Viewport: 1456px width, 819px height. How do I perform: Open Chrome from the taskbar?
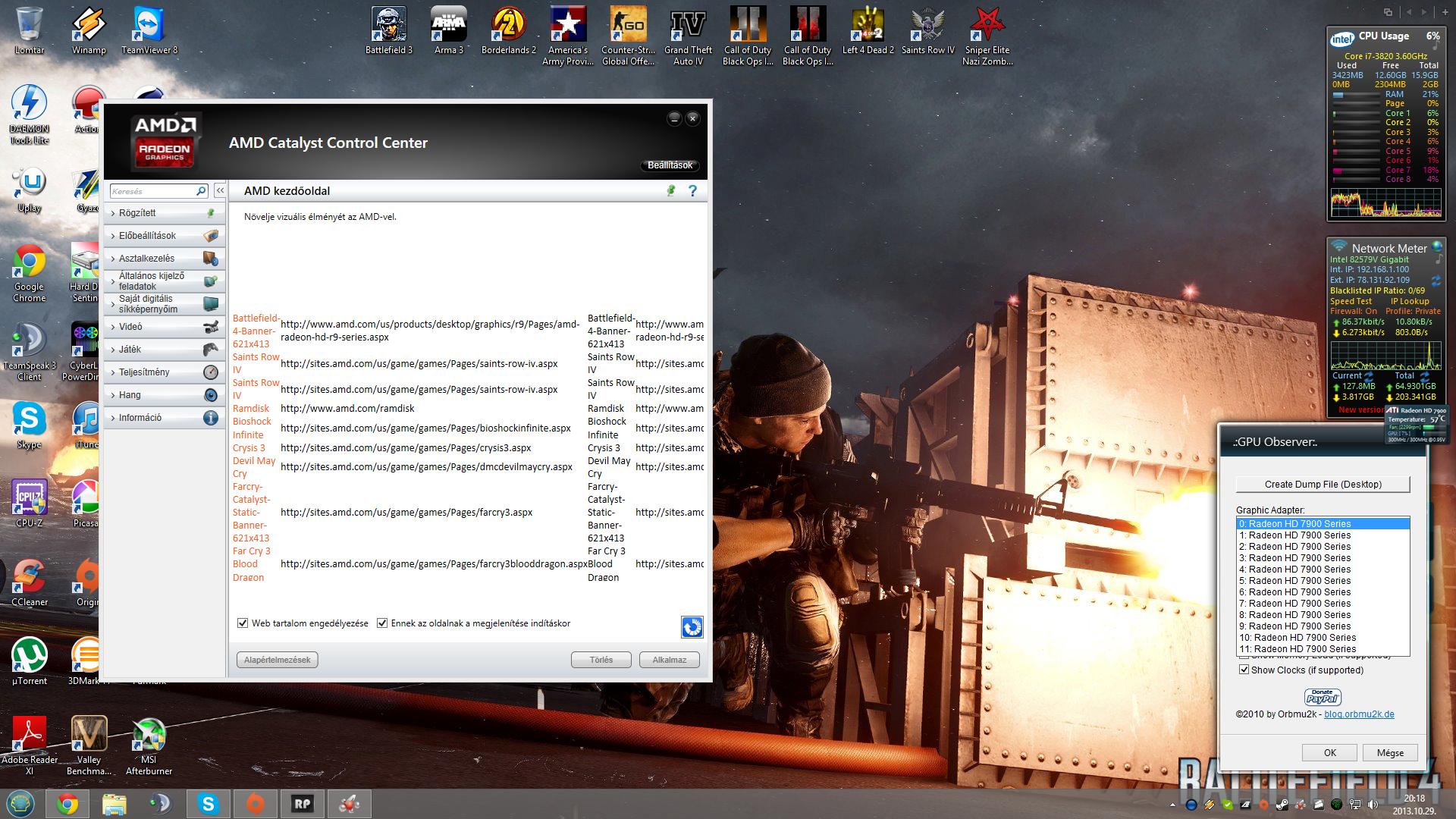(x=67, y=804)
